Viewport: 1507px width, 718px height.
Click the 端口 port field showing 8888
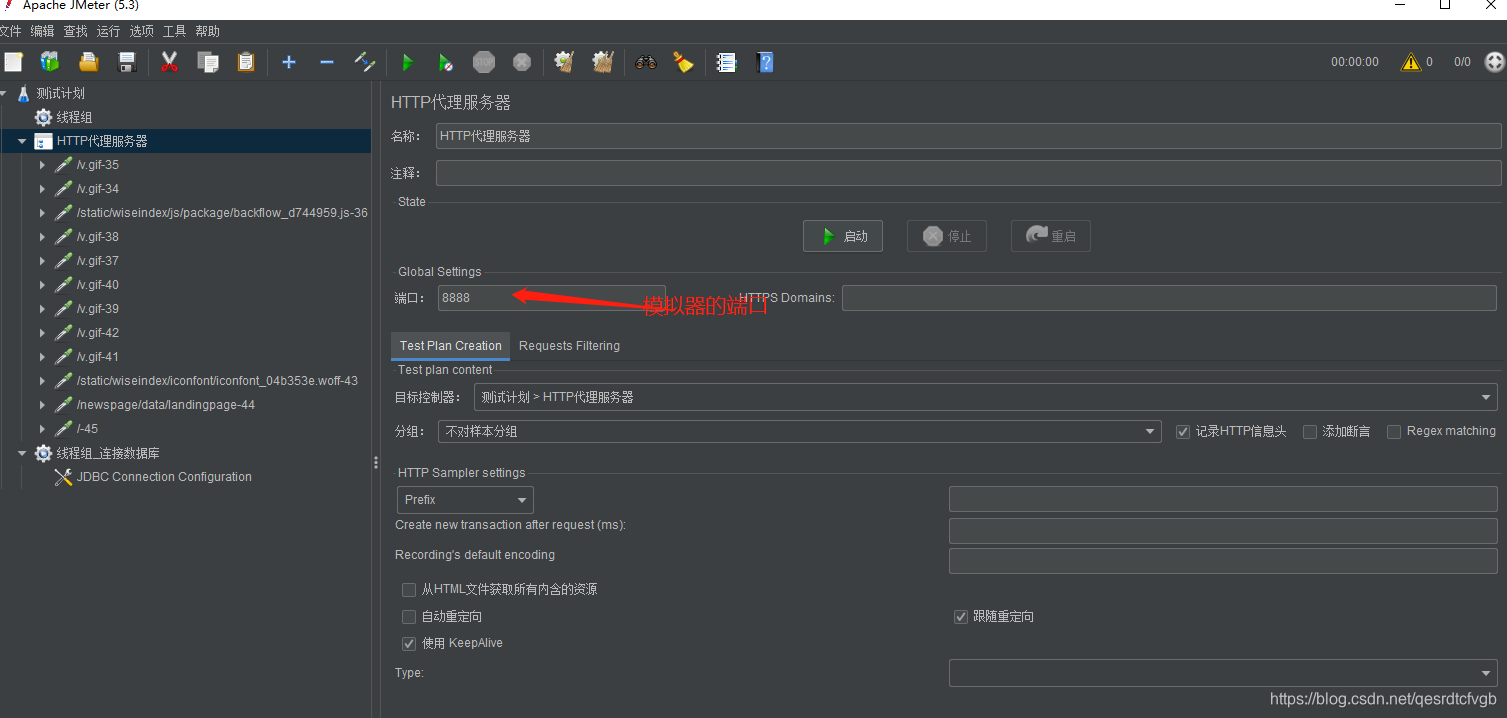tap(551, 298)
